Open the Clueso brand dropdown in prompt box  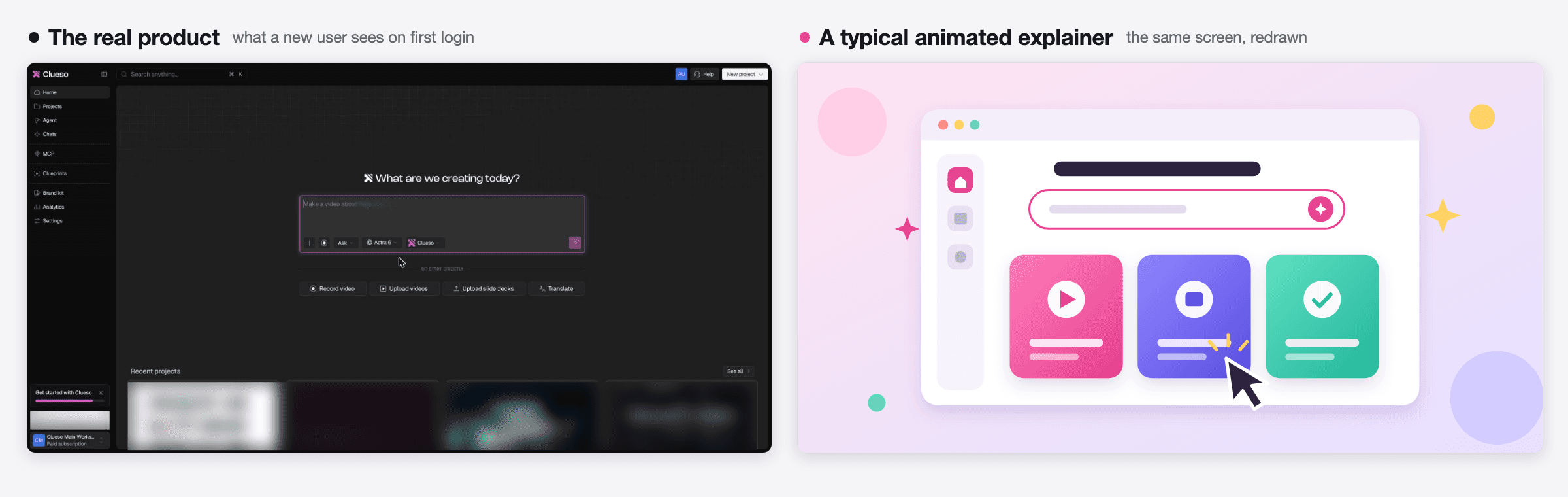424,243
